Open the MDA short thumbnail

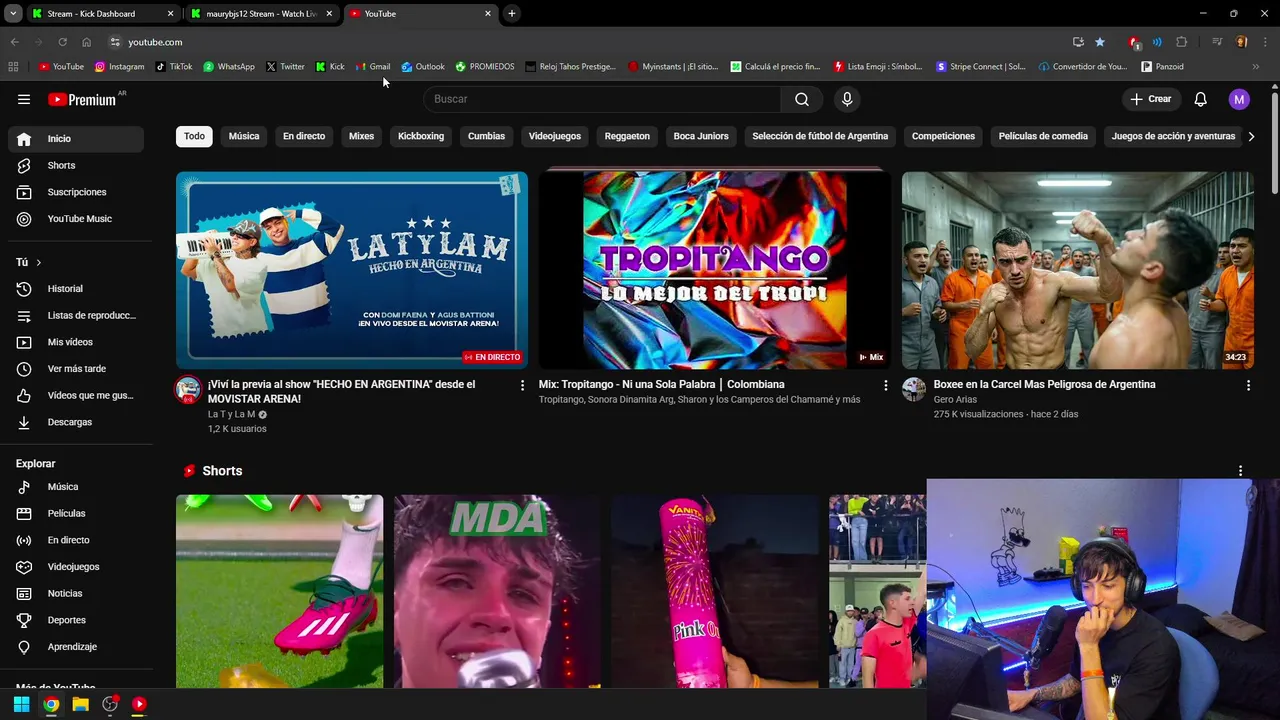[497, 591]
